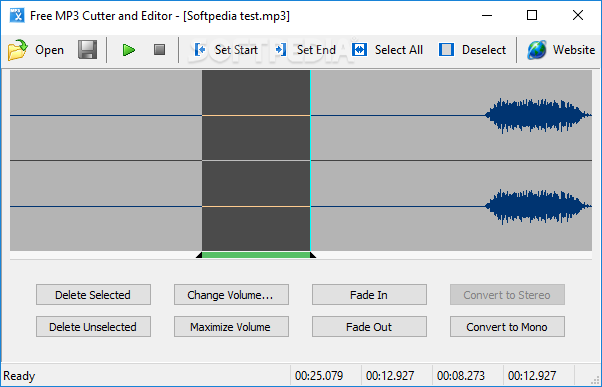Click the Set End bracket icon
The width and height of the screenshot is (602, 387).
[281, 50]
